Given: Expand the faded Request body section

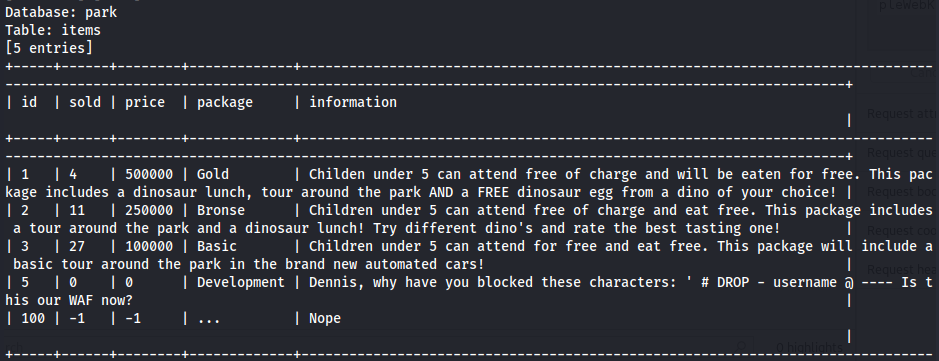Looking at the screenshot, I should (x=902, y=192).
